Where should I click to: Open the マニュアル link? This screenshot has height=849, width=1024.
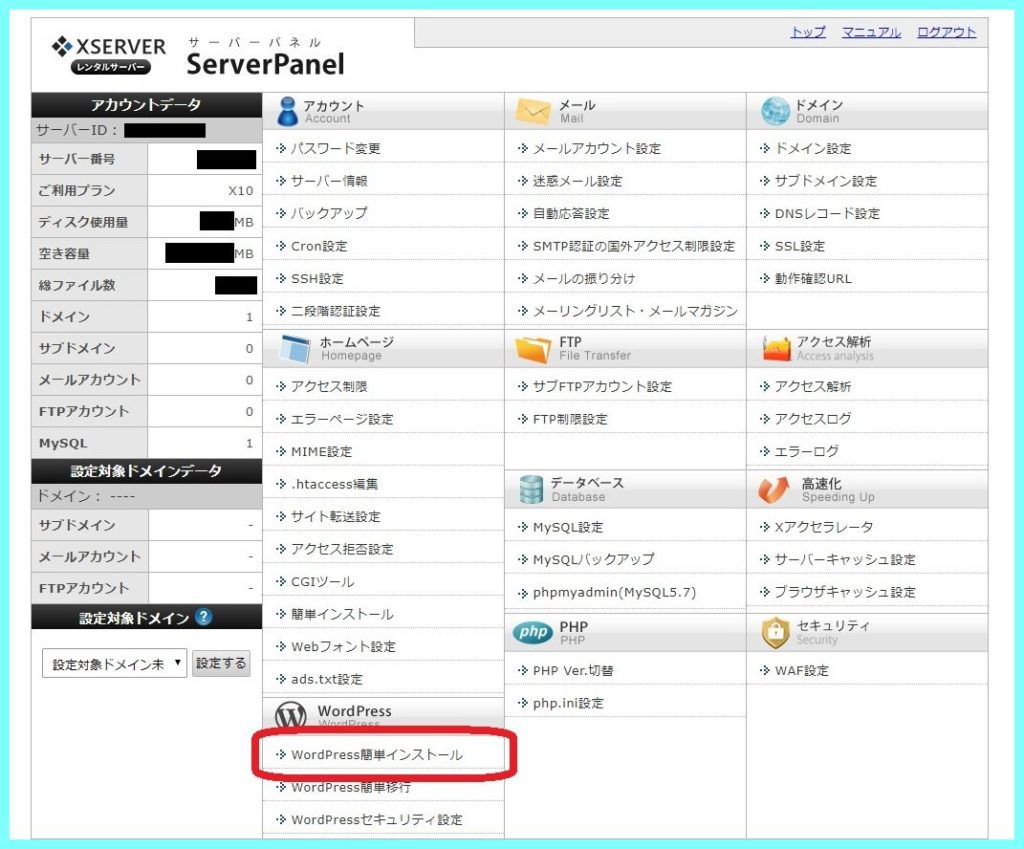click(x=871, y=32)
